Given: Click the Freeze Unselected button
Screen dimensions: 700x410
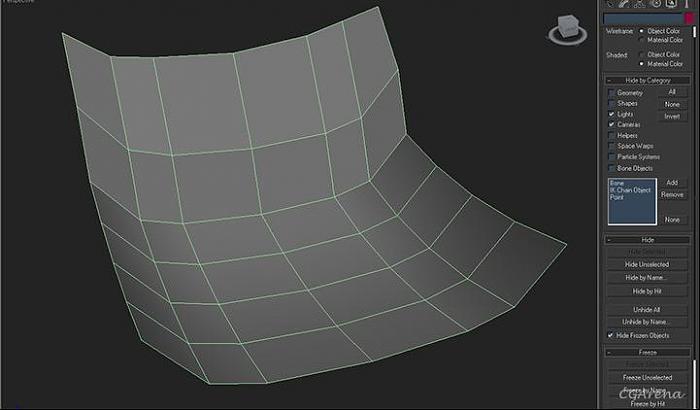Looking at the screenshot, I should [x=646, y=377].
